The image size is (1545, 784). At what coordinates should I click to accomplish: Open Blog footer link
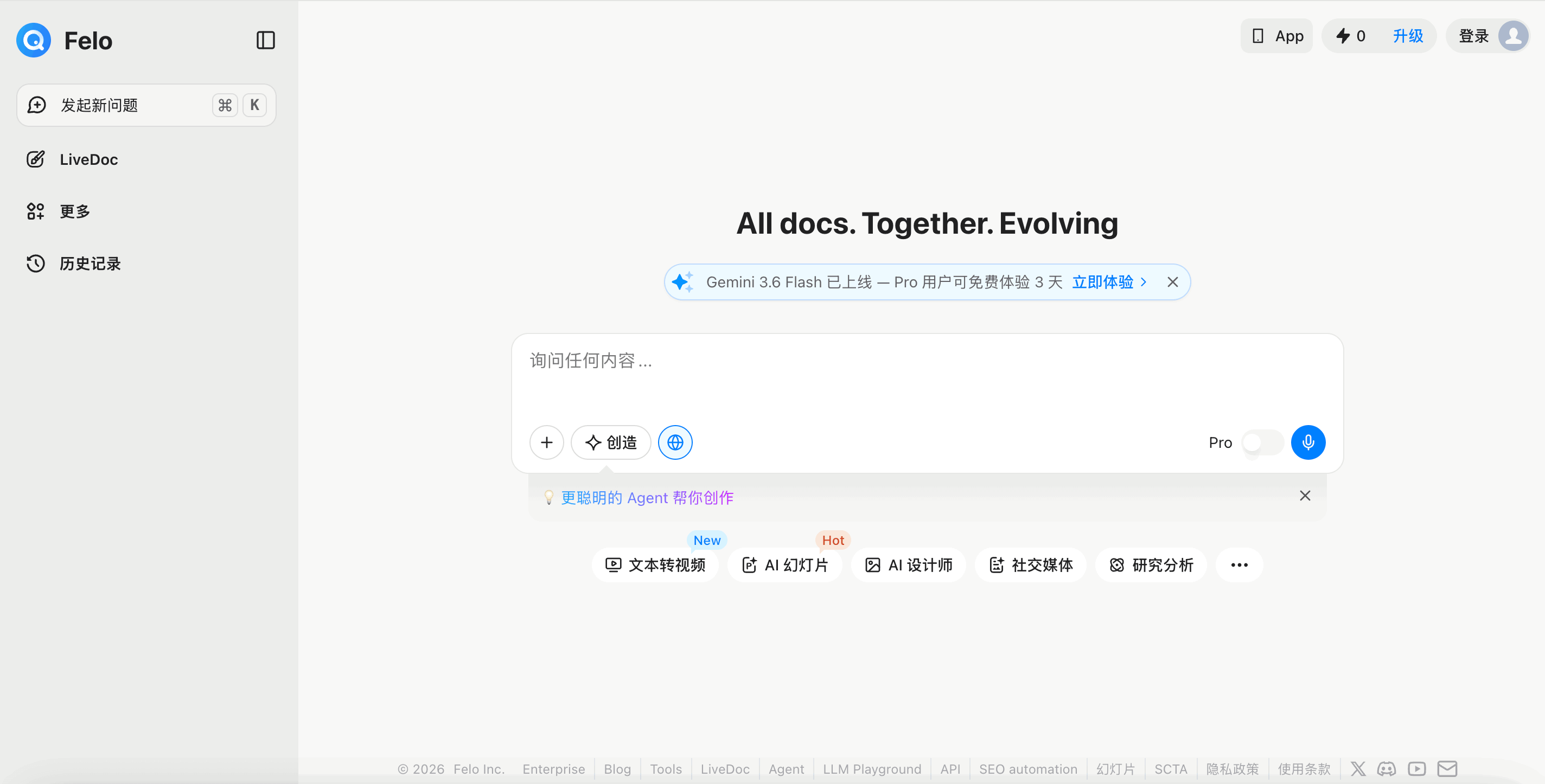(617, 768)
